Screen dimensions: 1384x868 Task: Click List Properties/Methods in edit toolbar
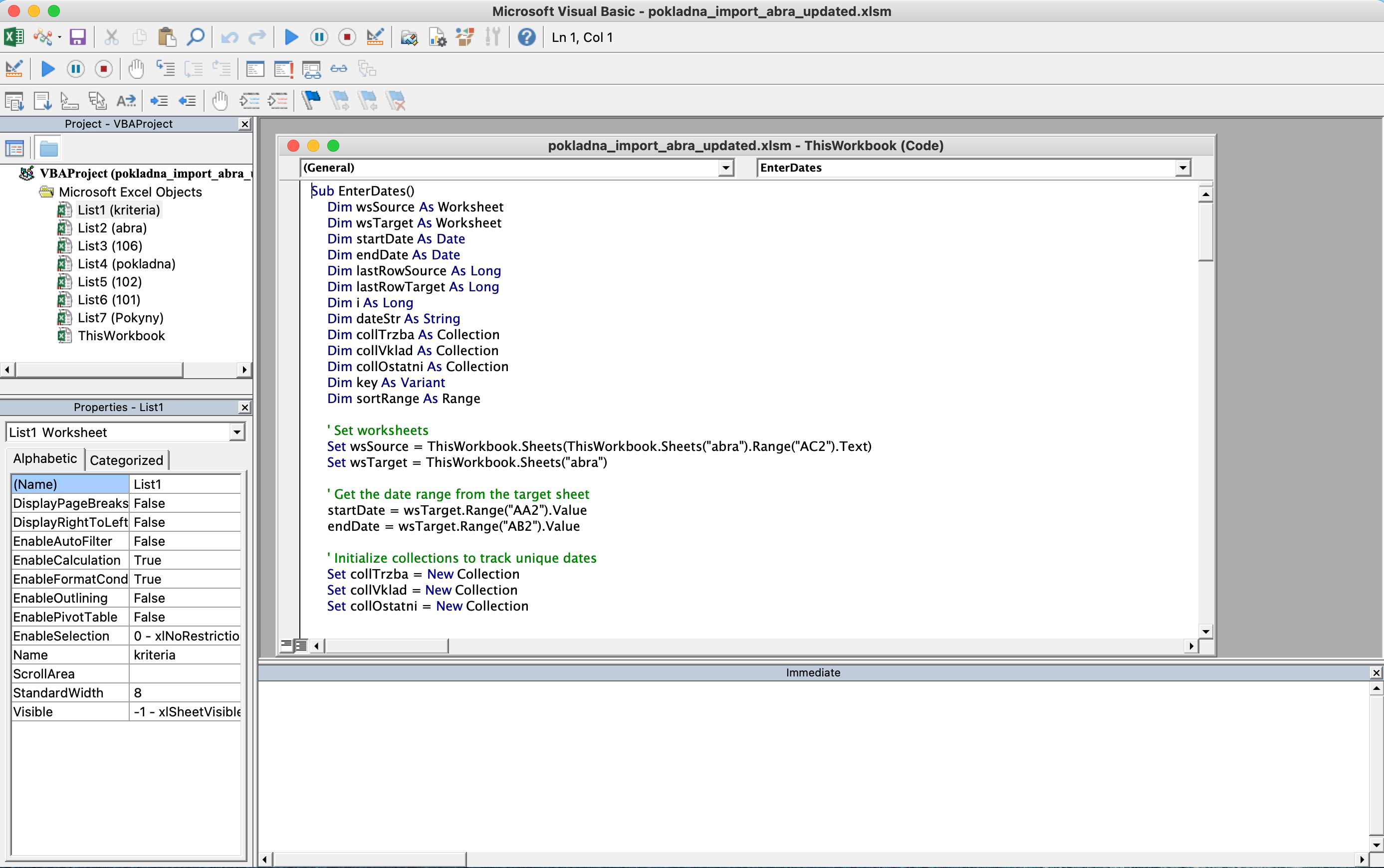coord(14,101)
